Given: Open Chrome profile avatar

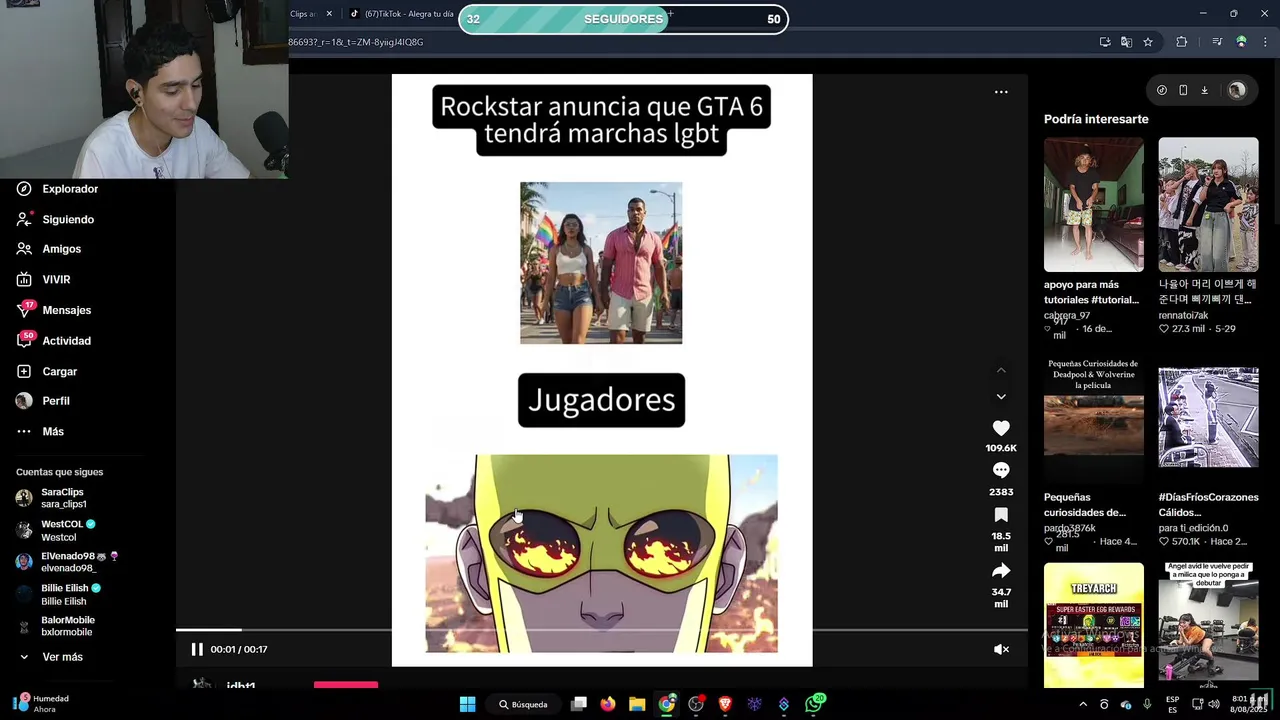Looking at the screenshot, I should 1241,42.
